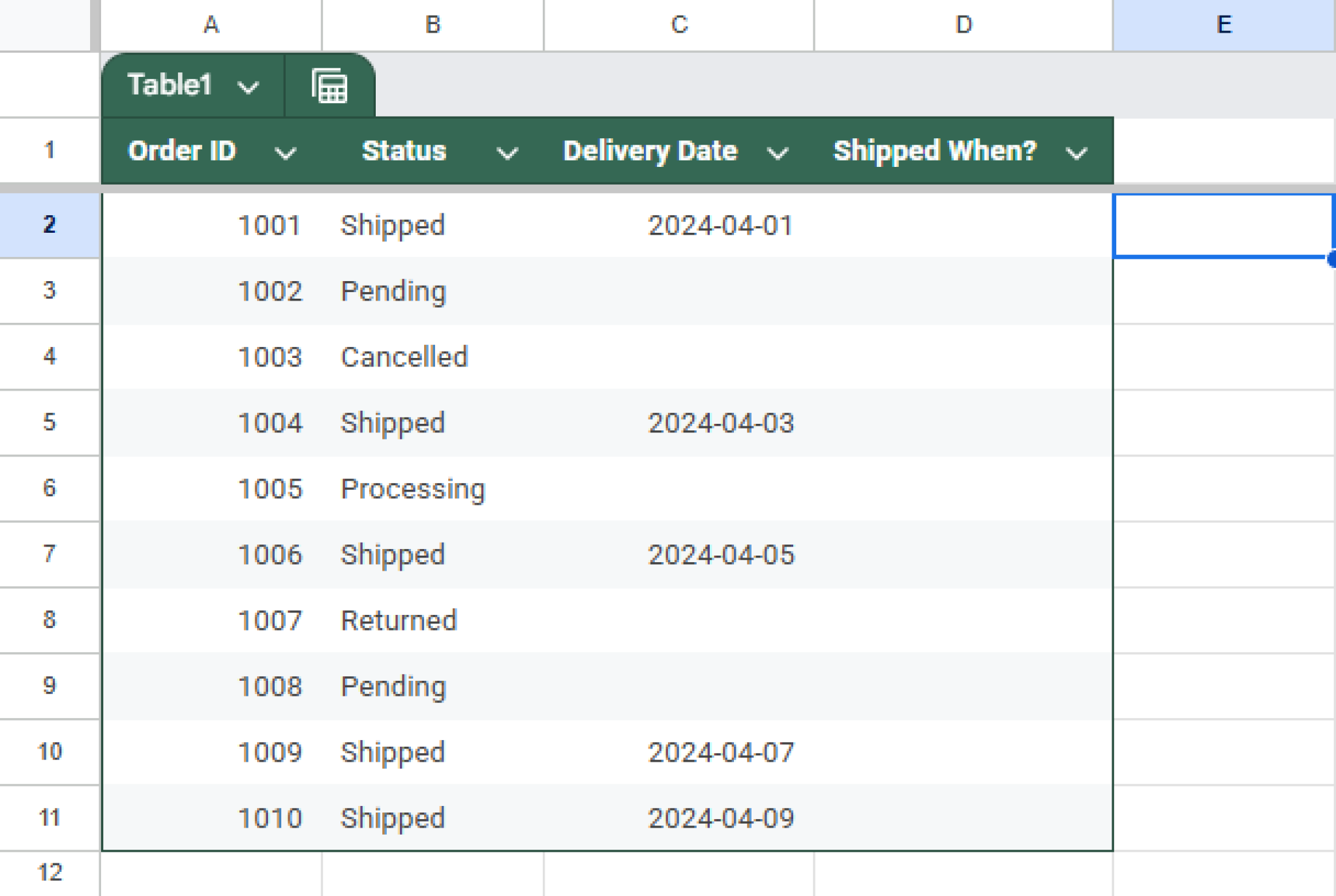Image resolution: width=1336 pixels, height=896 pixels.
Task: Select column A header
Action: click(211, 25)
